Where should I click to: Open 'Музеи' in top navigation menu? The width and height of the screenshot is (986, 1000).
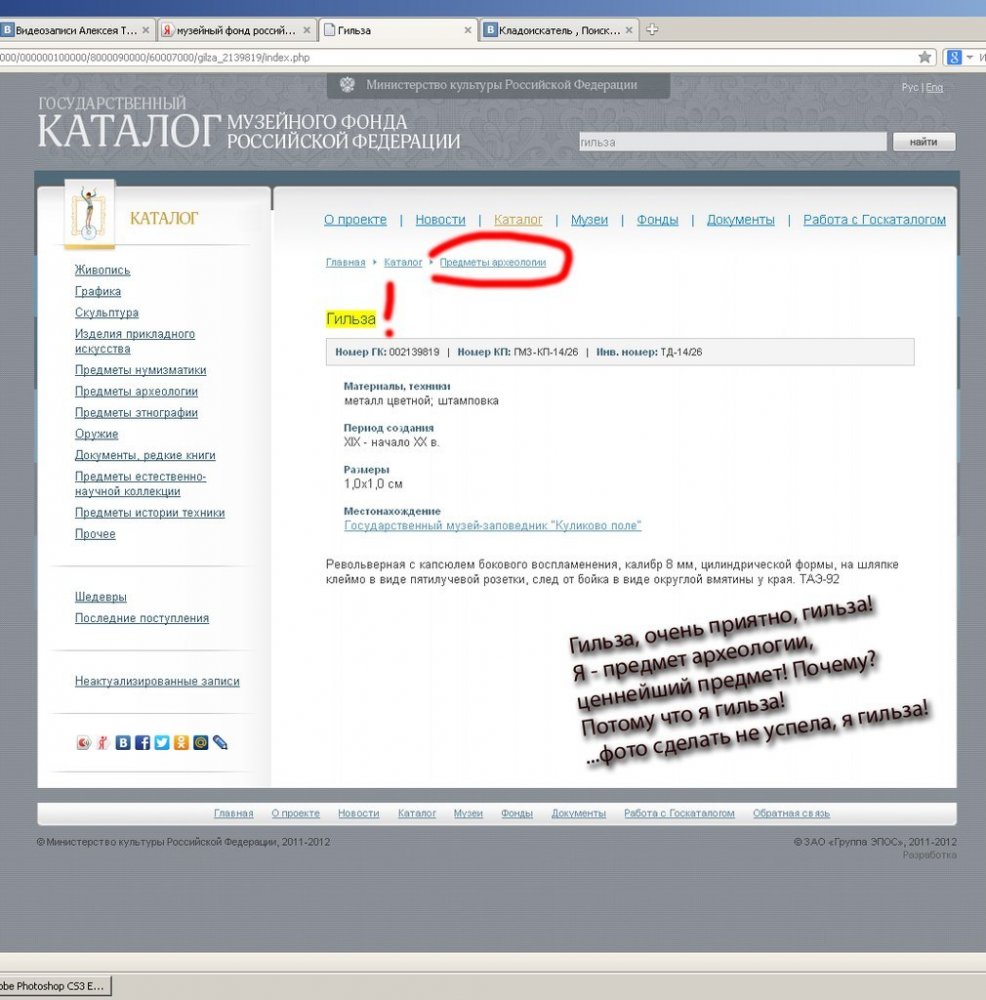coord(589,220)
